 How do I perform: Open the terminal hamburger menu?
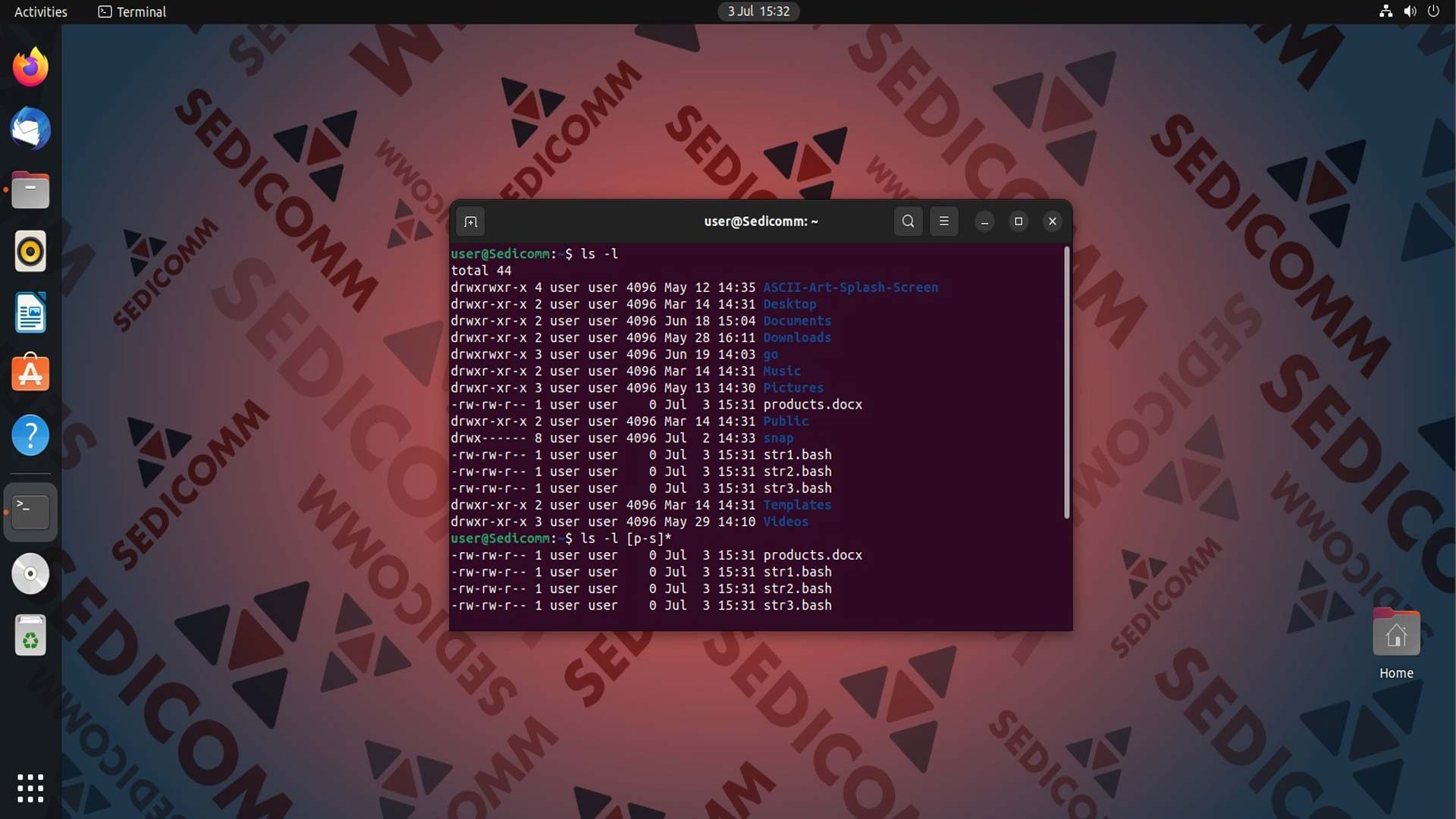coord(944,221)
